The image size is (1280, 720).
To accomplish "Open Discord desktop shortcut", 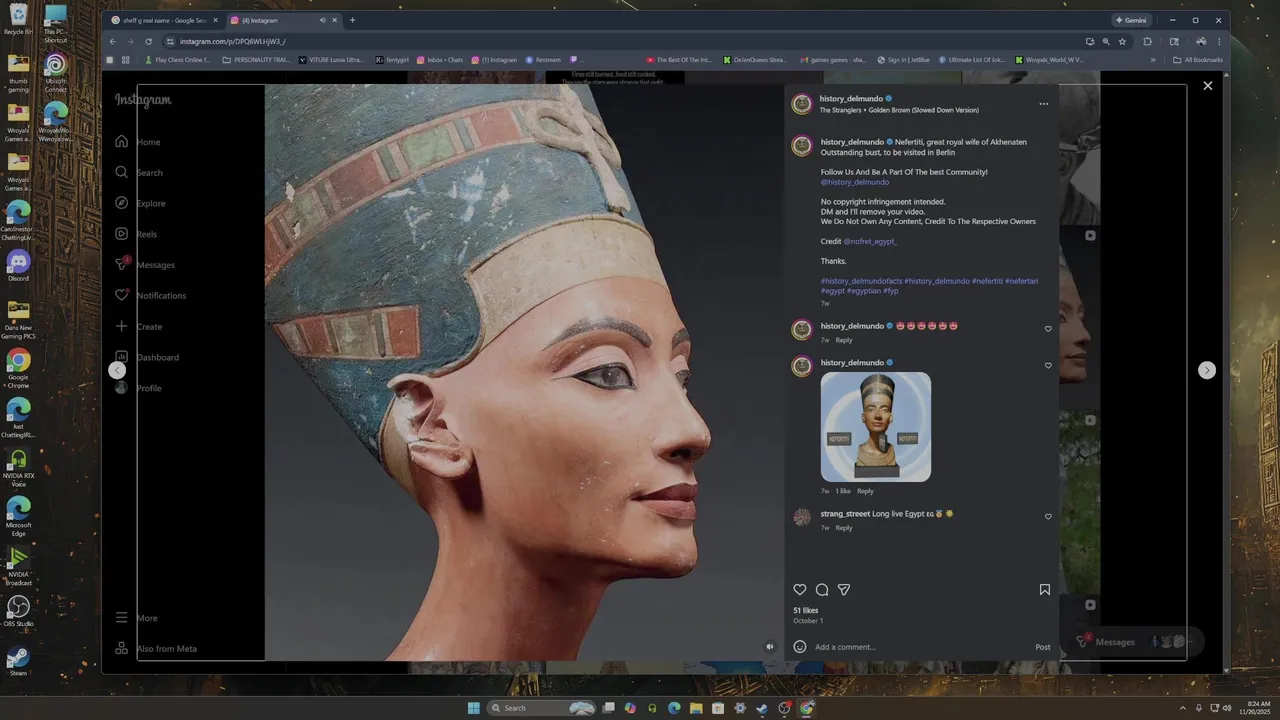I will tap(18, 265).
